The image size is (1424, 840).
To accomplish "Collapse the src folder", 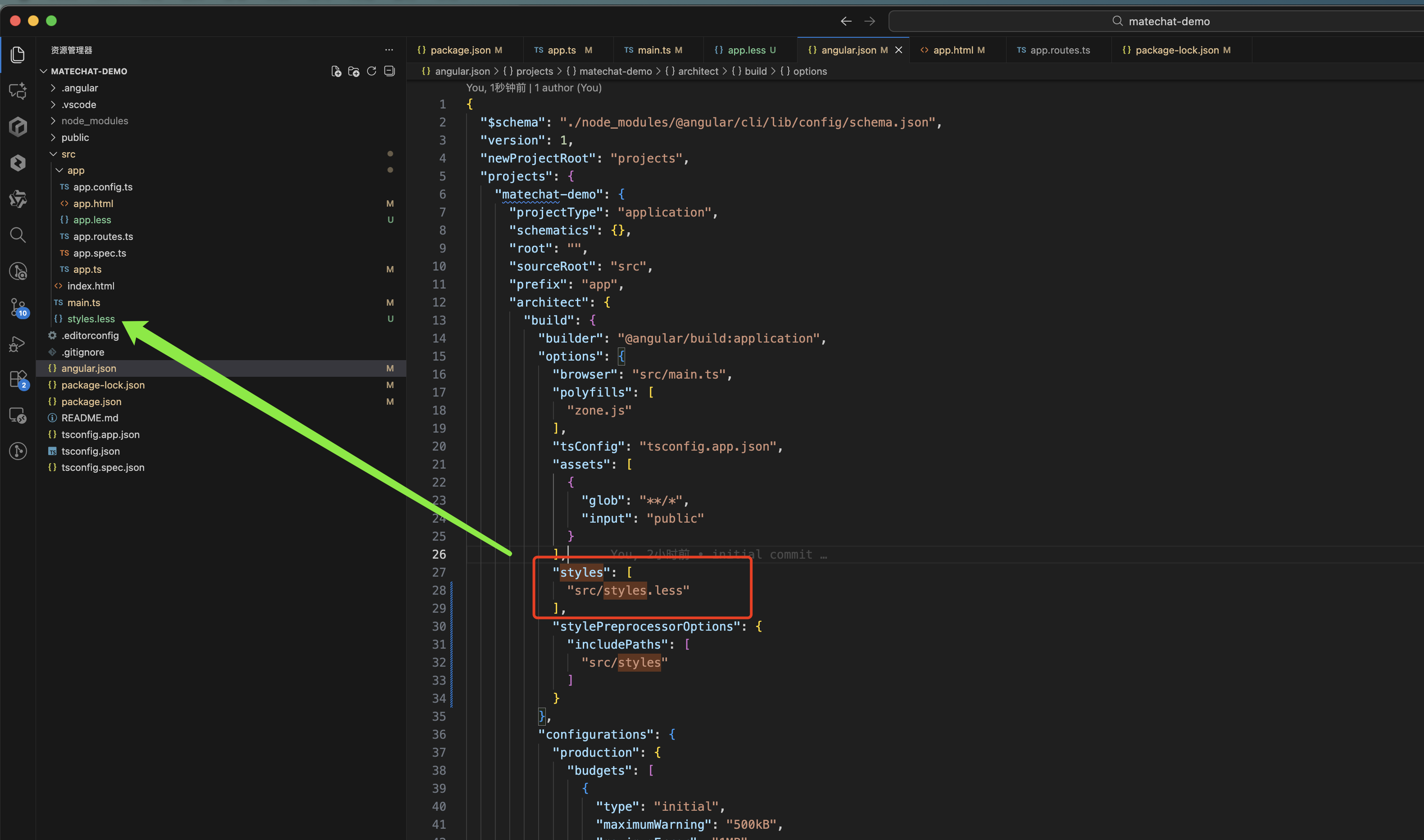I will (68, 154).
